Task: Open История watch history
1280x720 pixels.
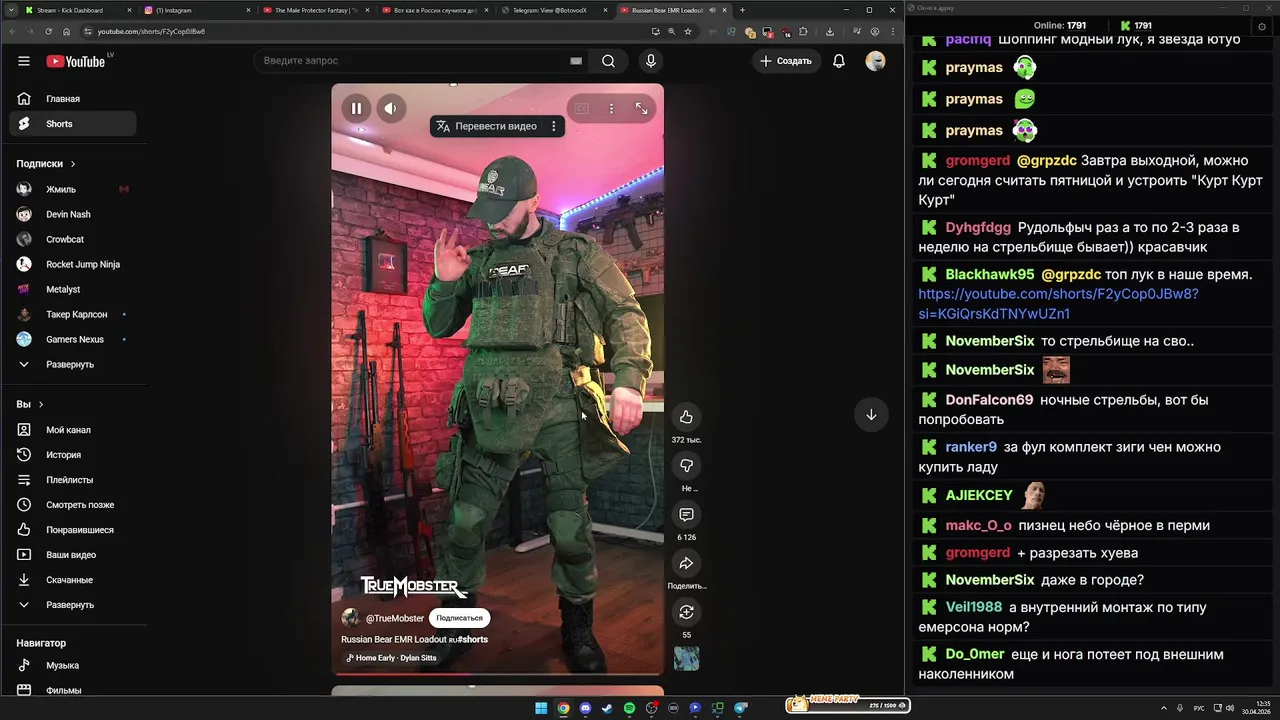Action: pyautogui.click(x=72, y=455)
